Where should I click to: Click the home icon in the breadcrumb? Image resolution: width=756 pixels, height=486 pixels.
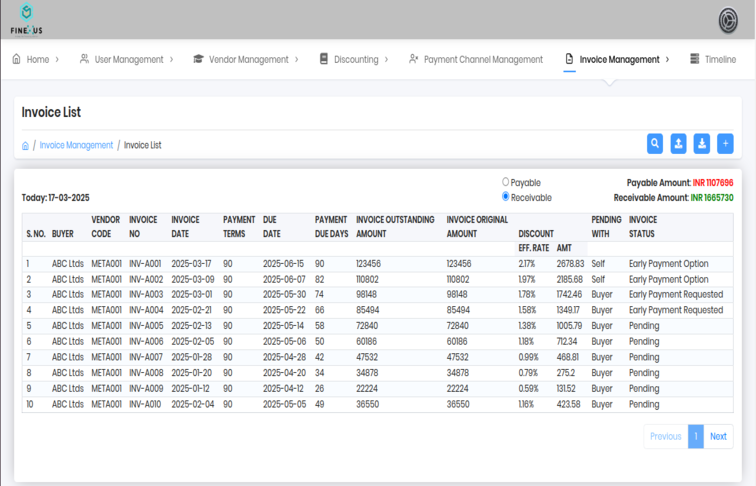(x=26, y=146)
